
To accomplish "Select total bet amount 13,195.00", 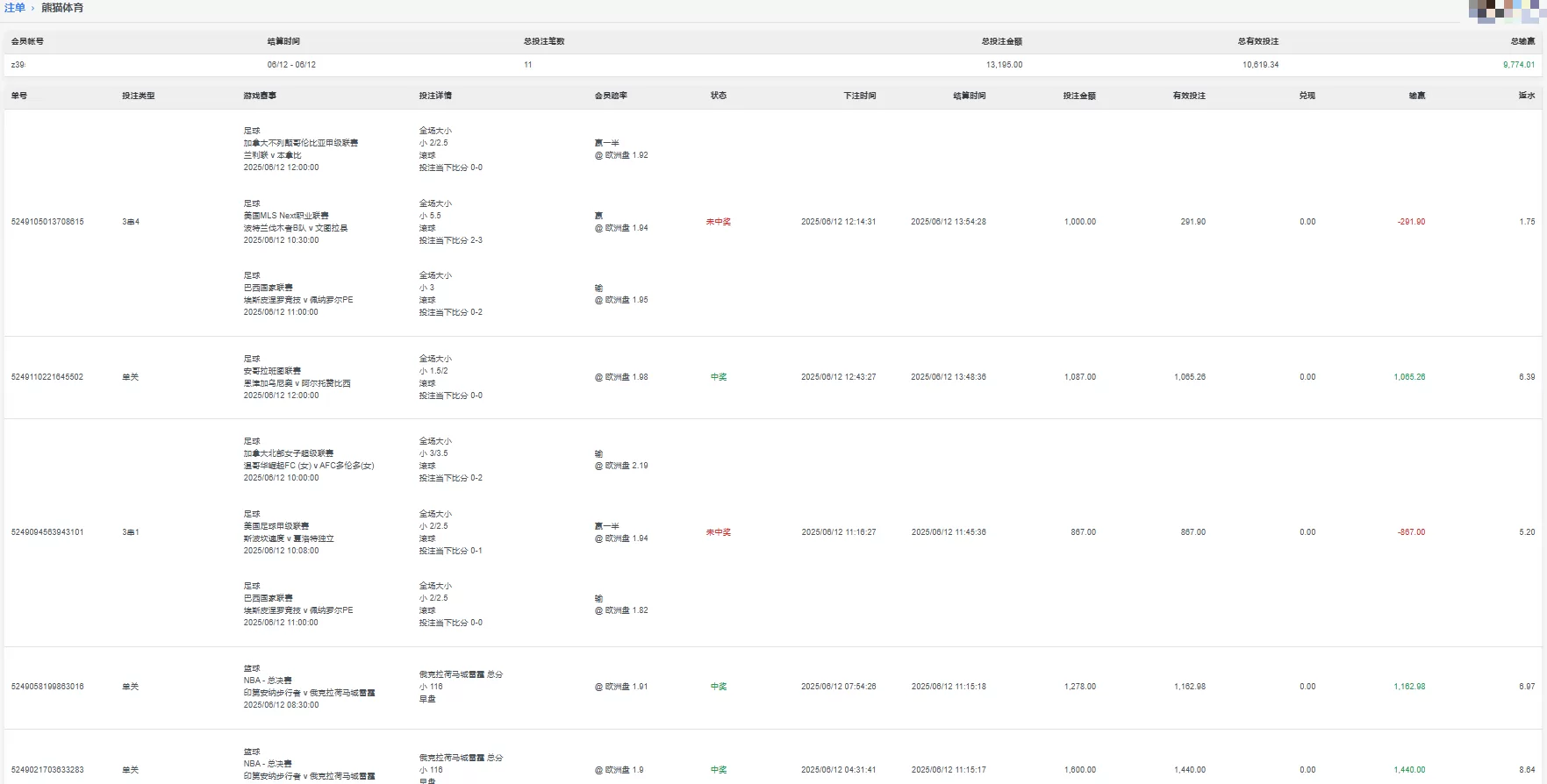I will (x=1004, y=65).
